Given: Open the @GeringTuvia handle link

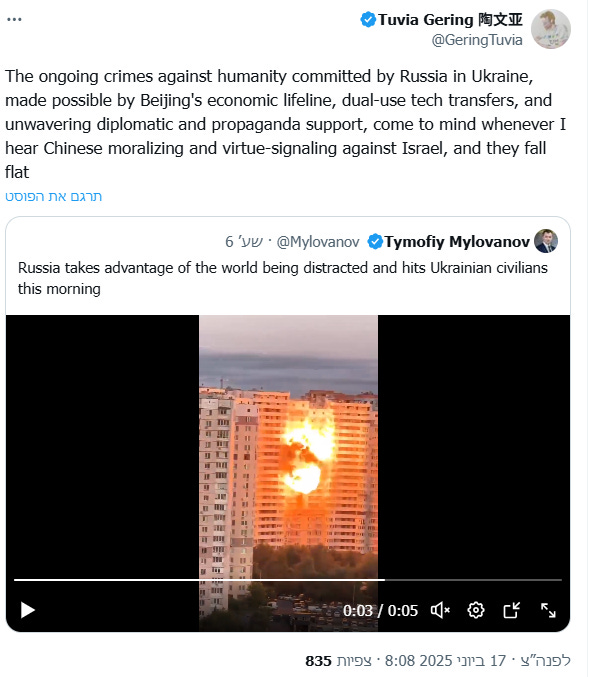Looking at the screenshot, I should 477,40.
